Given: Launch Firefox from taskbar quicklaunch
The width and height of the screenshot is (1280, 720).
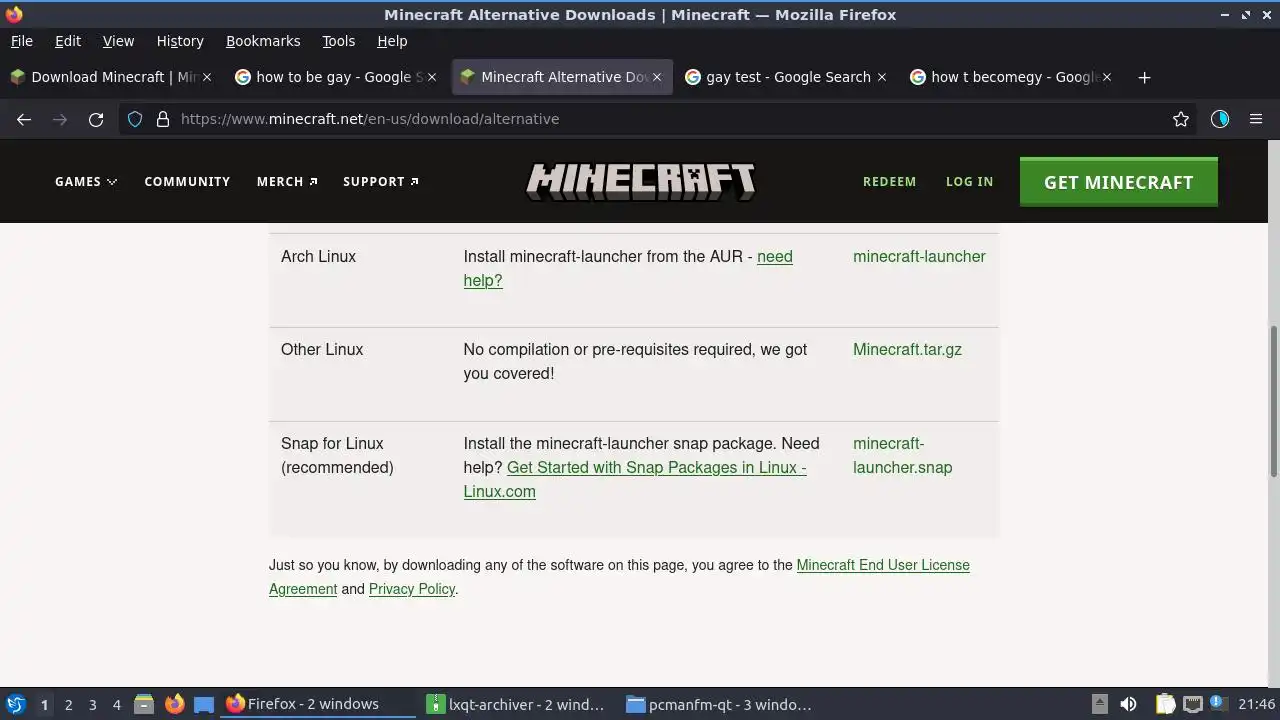Looking at the screenshot, I should pyautogui.click(x=174, y=705).
